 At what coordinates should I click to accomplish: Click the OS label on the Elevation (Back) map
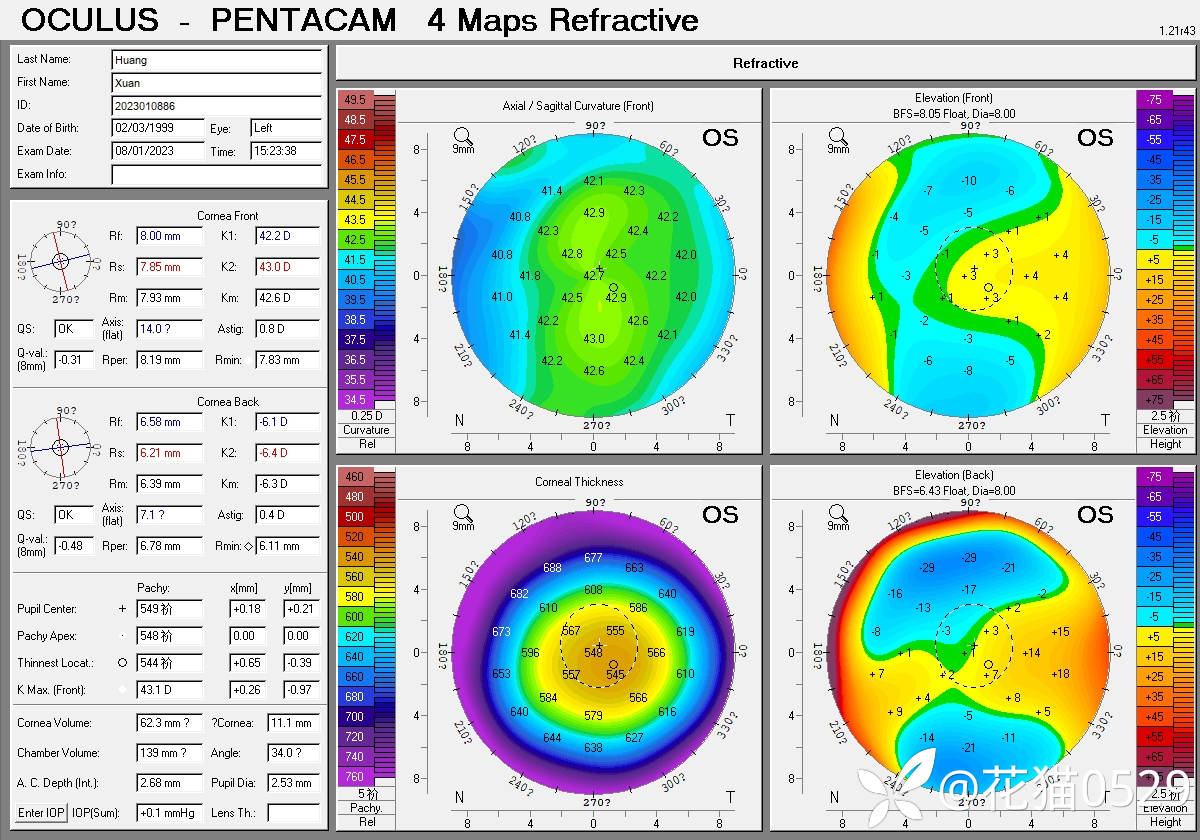[1095, 514]
